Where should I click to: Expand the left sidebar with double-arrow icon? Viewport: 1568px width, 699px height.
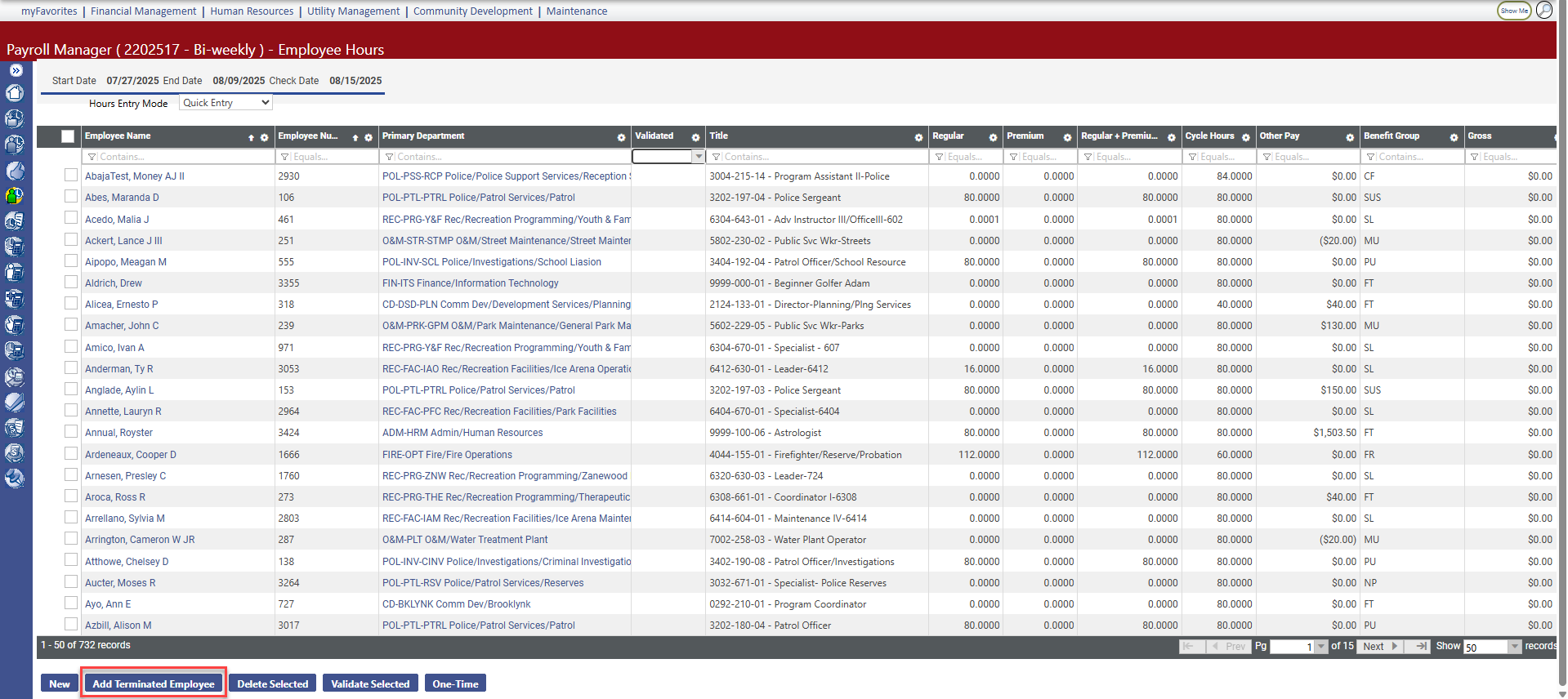(16, 71)
